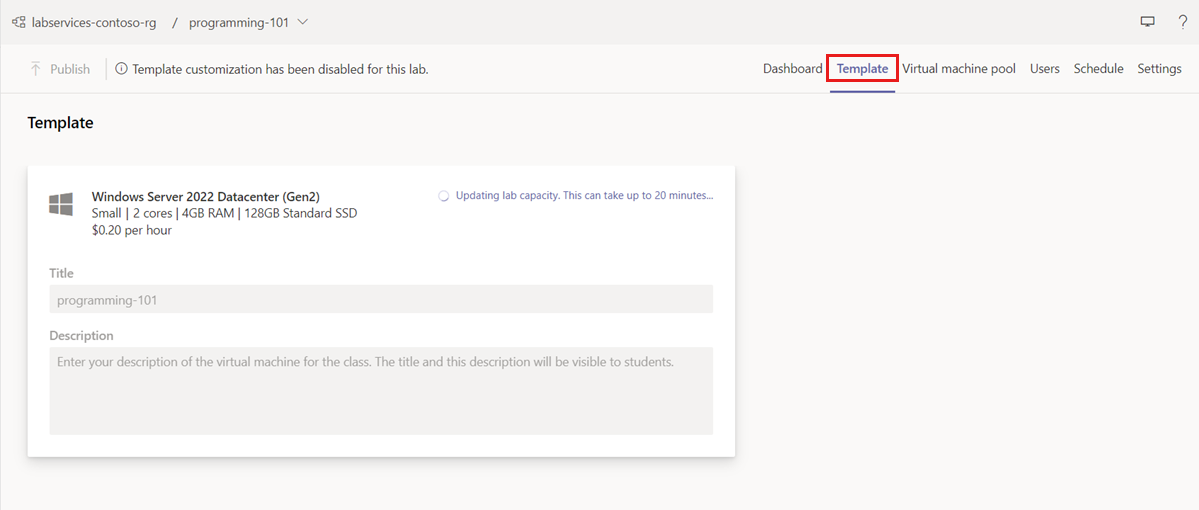Open help with the question mark icon

(1182, 22)
